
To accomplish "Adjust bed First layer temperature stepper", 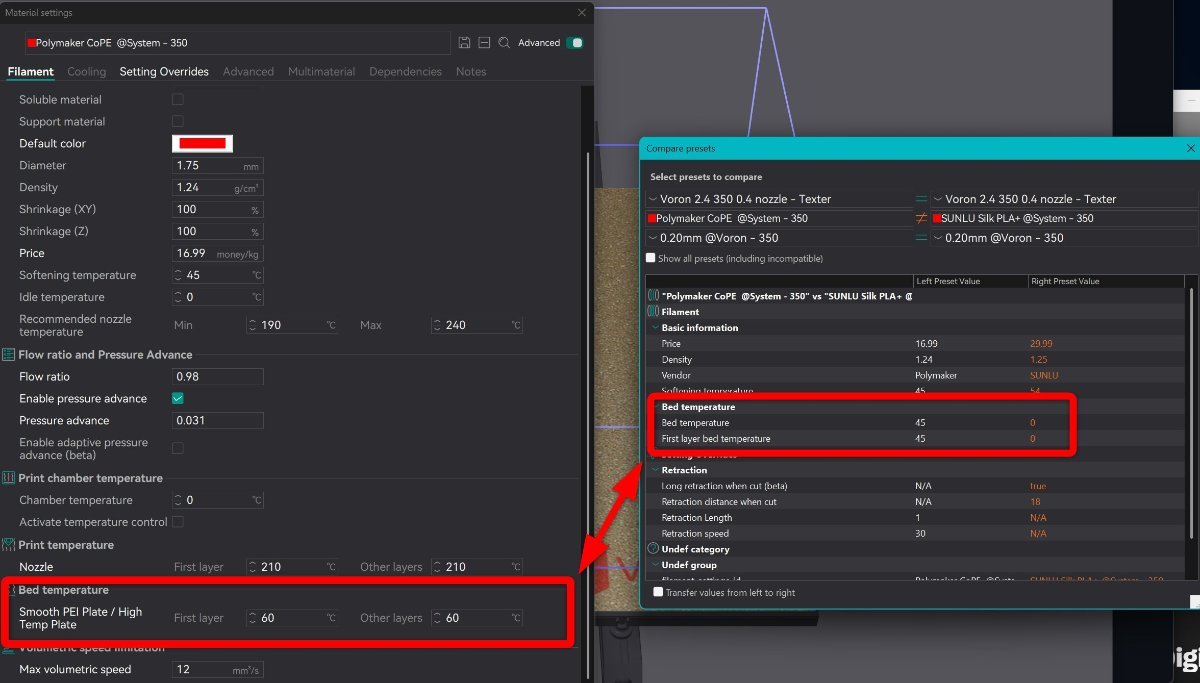I will (253, 618).
